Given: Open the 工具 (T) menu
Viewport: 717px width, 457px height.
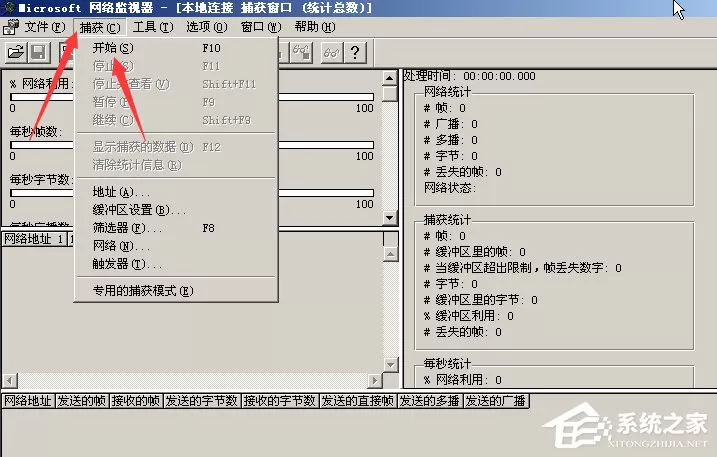Looking at the screenshot, I should 153,27.
